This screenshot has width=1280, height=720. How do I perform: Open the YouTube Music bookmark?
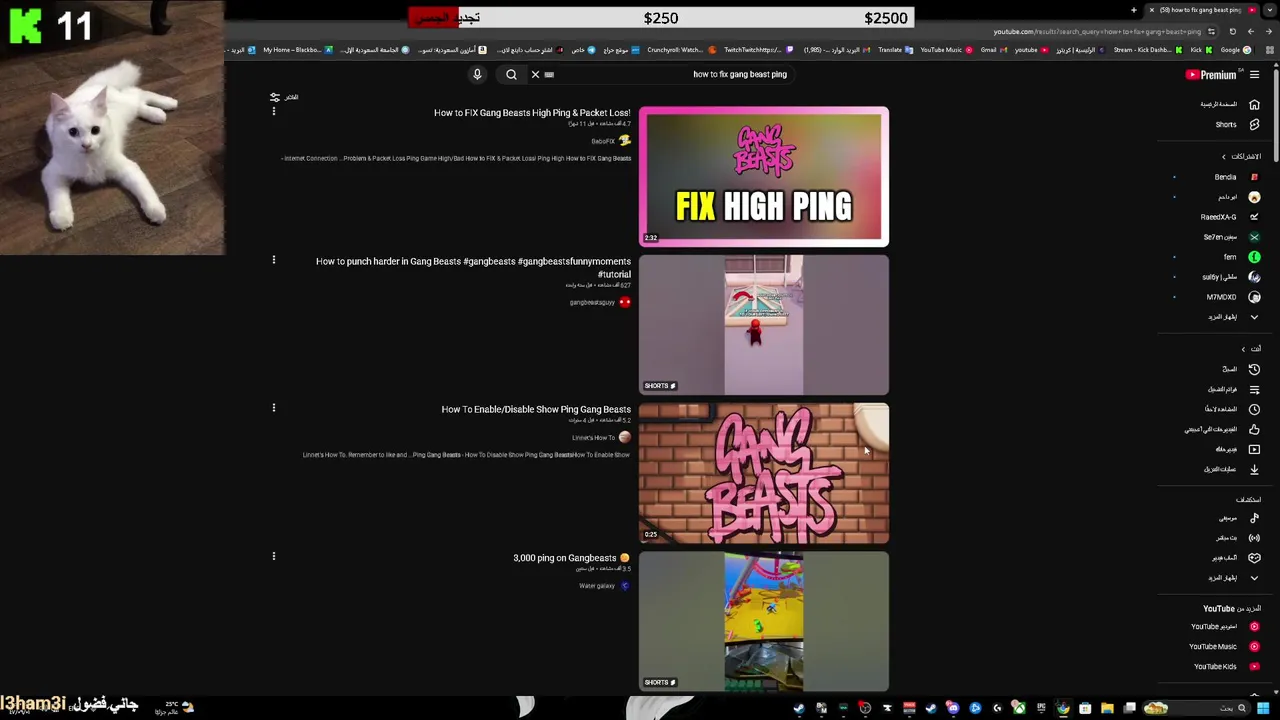(x=946, y=50)
